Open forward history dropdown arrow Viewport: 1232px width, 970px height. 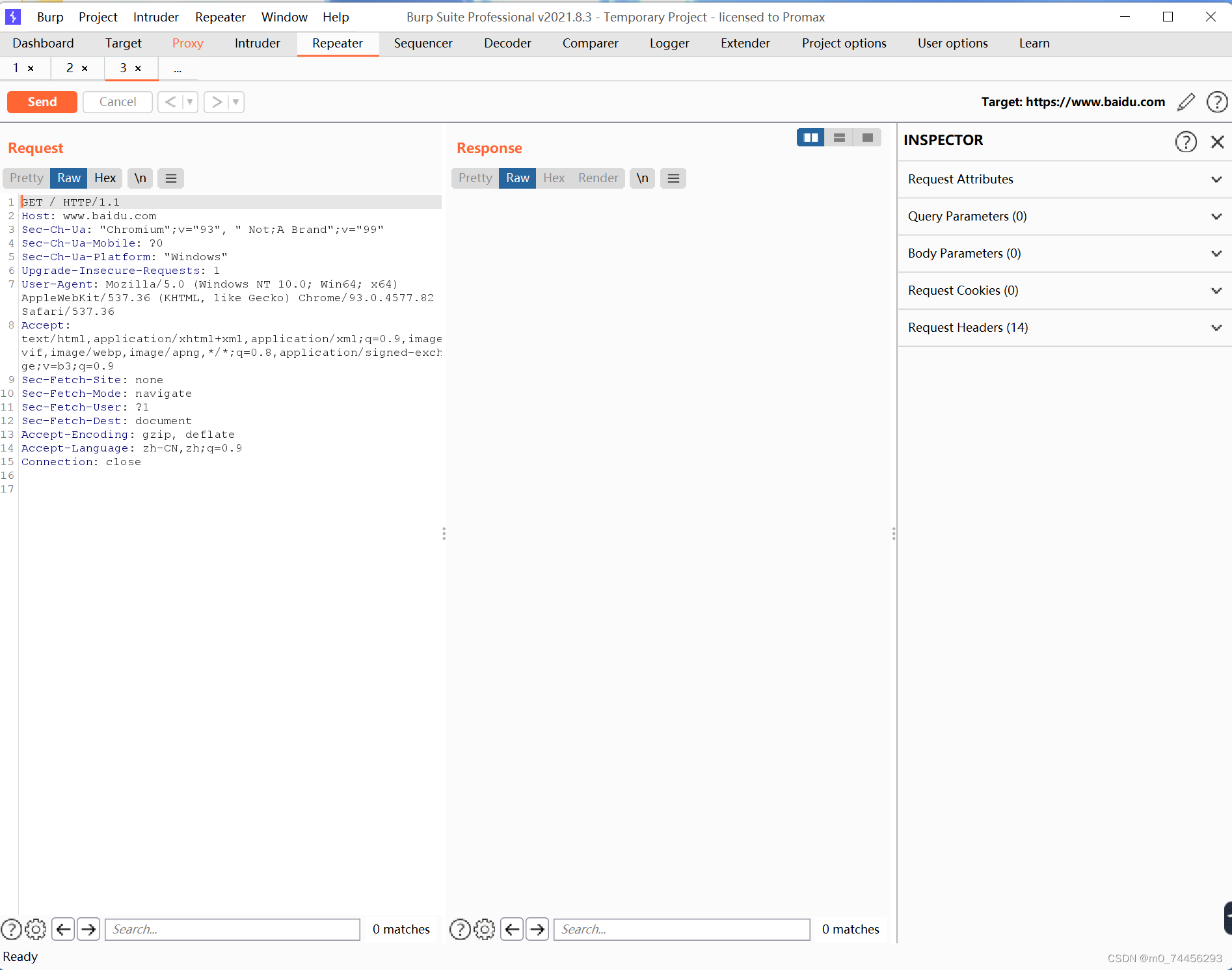coord(236,101)
